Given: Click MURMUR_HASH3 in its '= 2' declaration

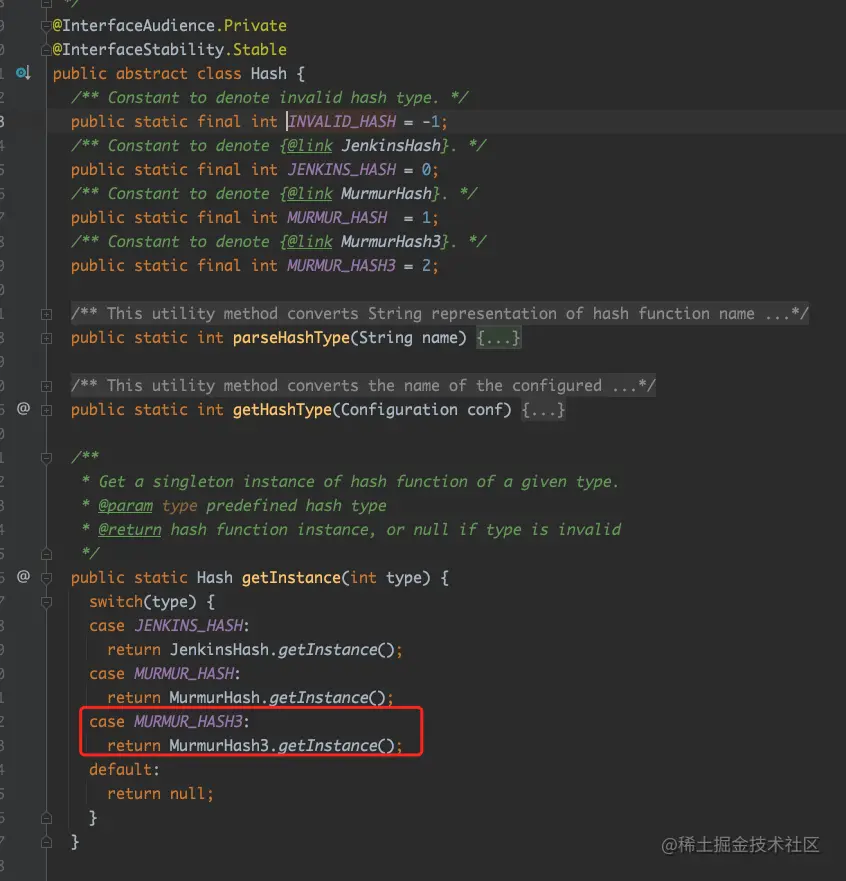Looking at the screenshot, I should 342,265.
